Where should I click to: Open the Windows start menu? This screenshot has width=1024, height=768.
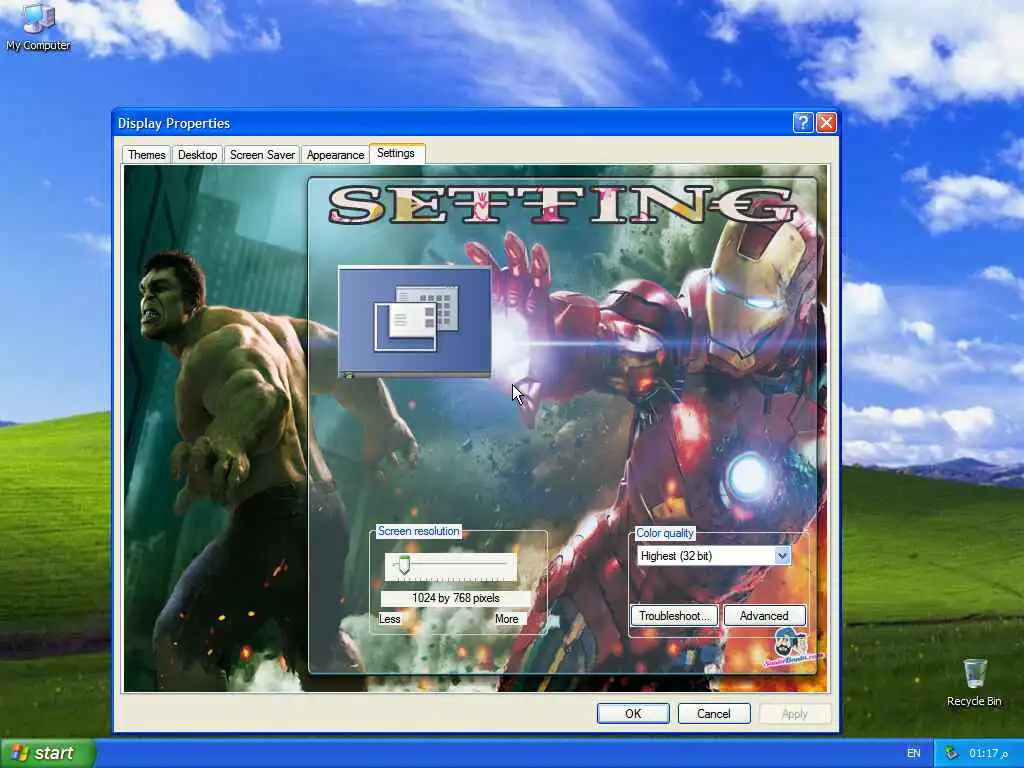click(x=48, y=754)
